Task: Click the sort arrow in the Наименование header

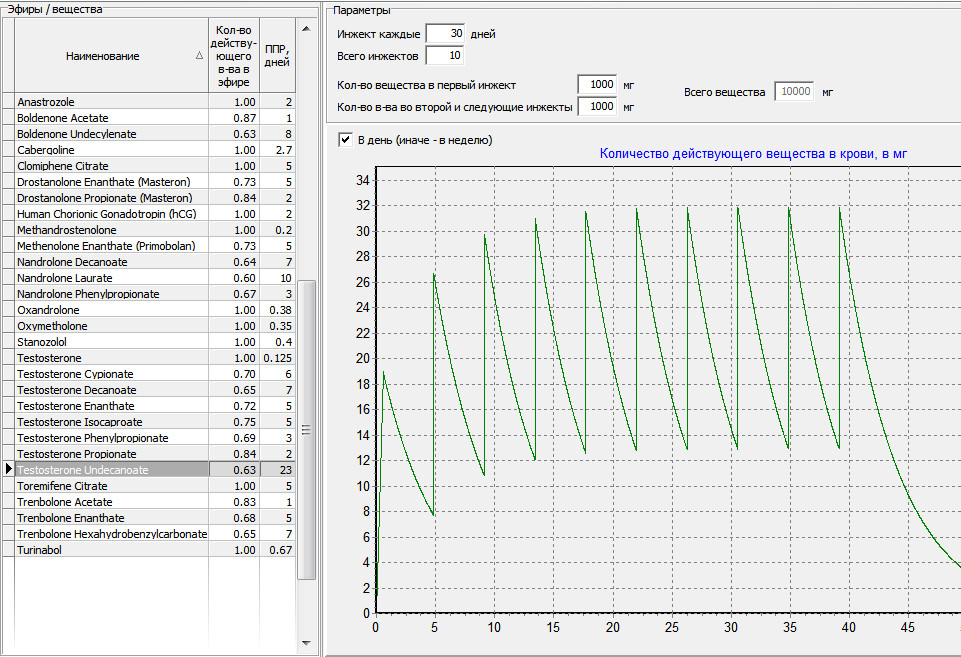Action: (x=199, y=57)
